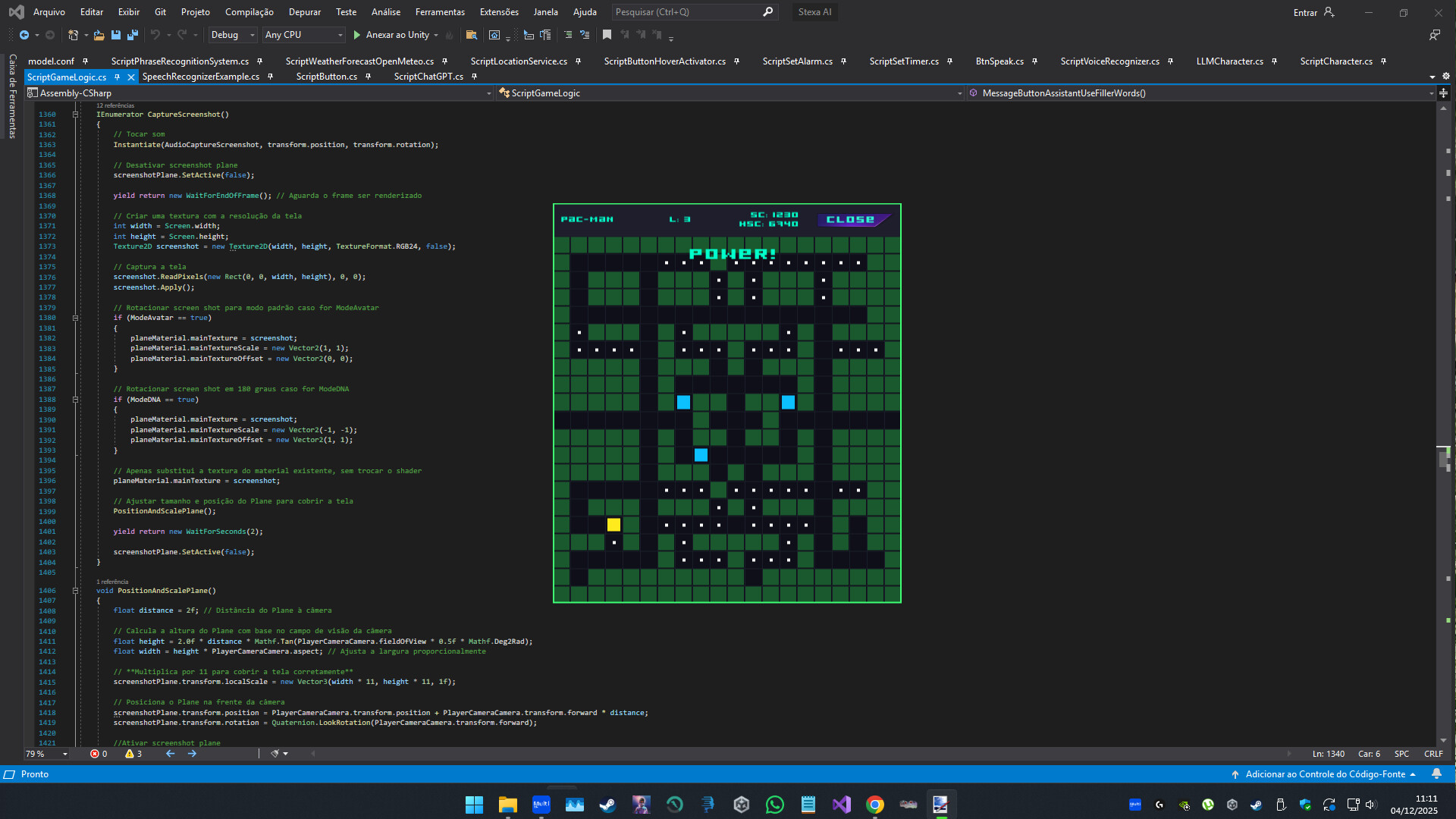Open the warnings list showing 3 warnings
1456x819 pixels.
tap(133, 754)
